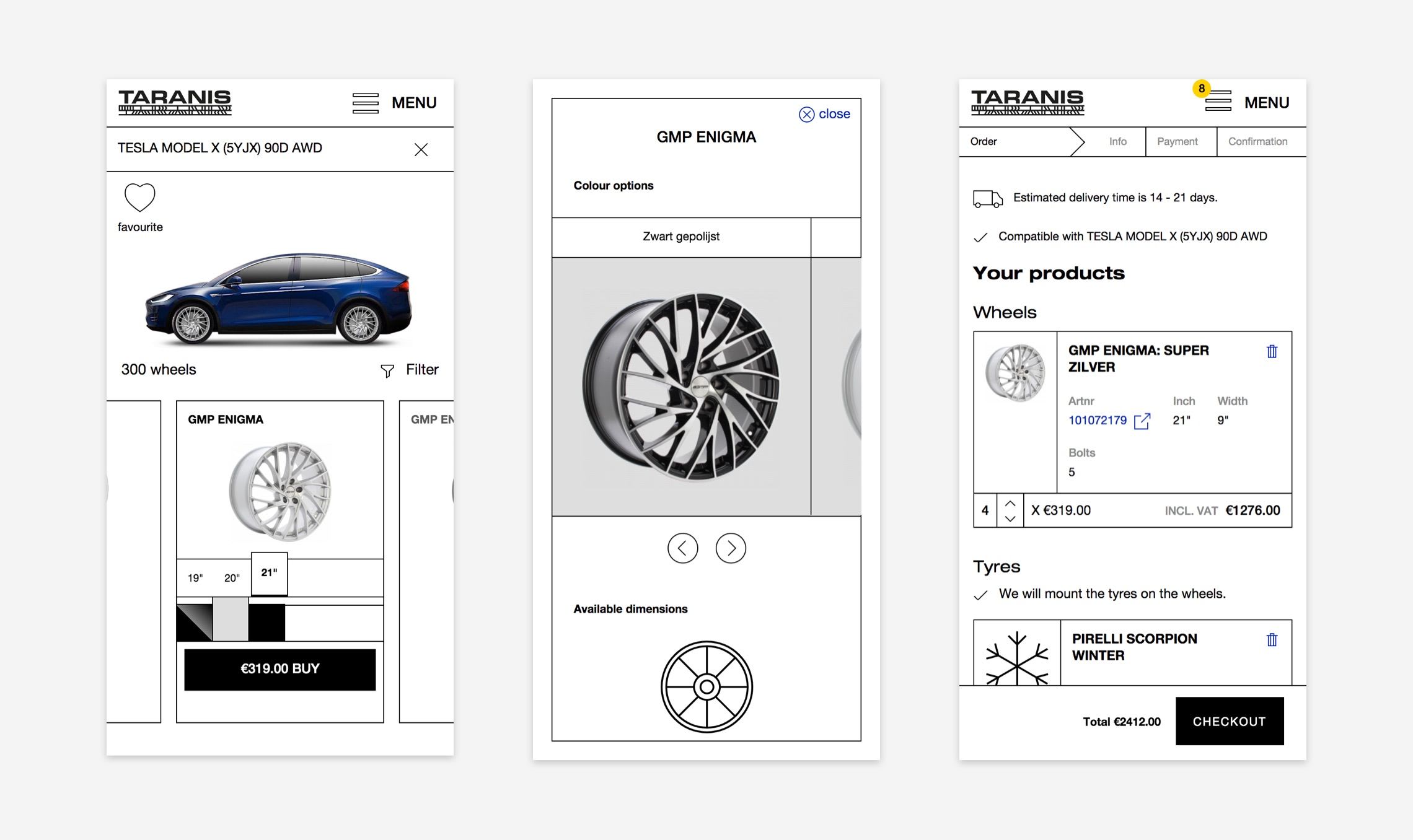Remove Pirelli Scorpion Winter tyre with trash icon
The width and height of the screenshot is (1413, 840).
pos(1272,639)
